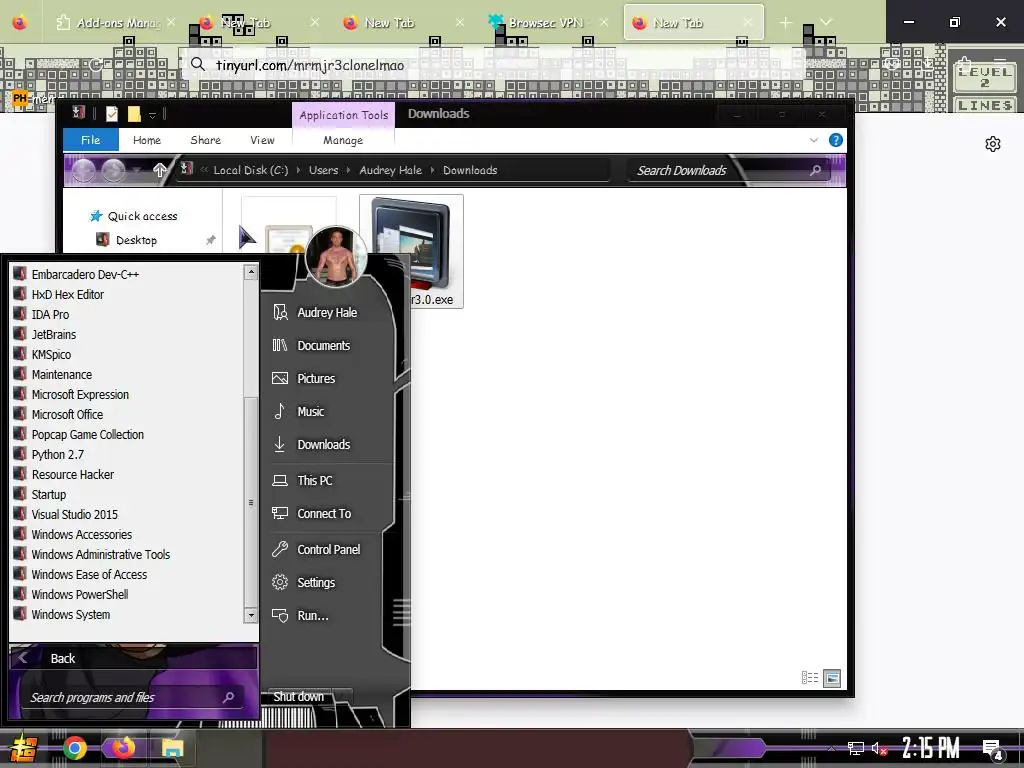This screenshot has height=768, width=1024.
Task: Open Windows Administrative Tools group
Action: (101, 554)
